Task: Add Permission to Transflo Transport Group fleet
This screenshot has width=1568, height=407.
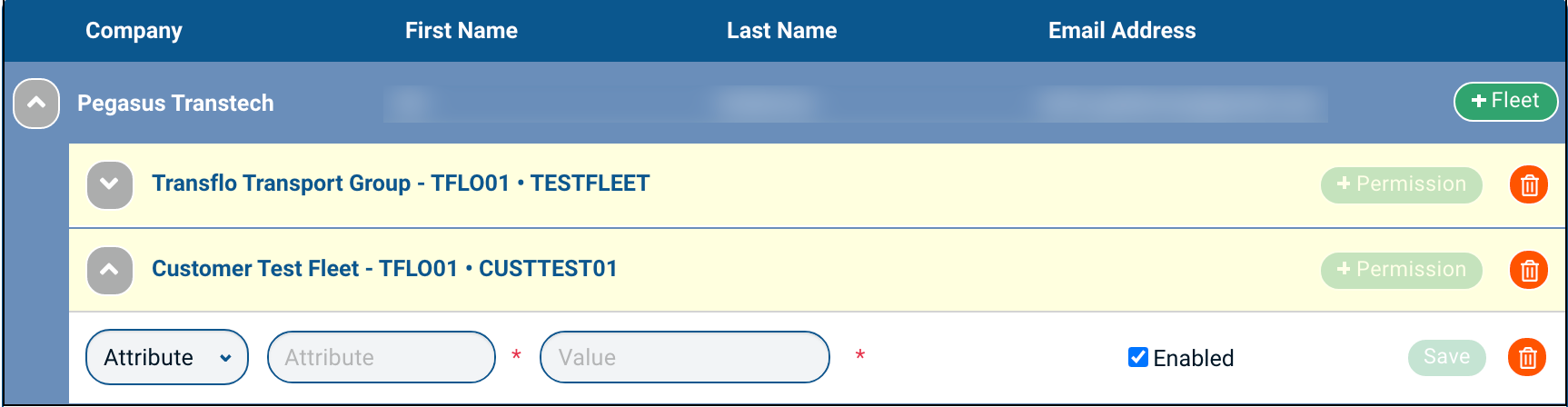Action: coord(1401,184)
